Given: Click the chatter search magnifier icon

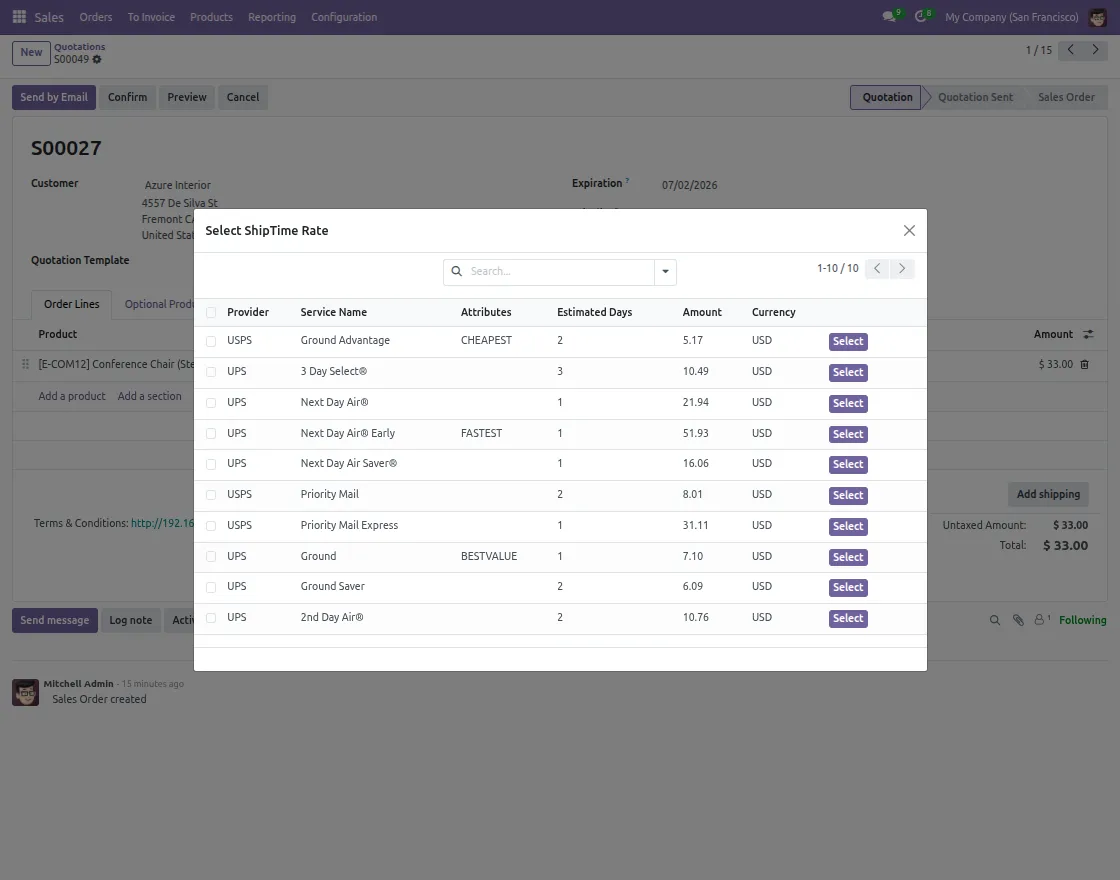Looking at the screenshot, I should point(994,620).
